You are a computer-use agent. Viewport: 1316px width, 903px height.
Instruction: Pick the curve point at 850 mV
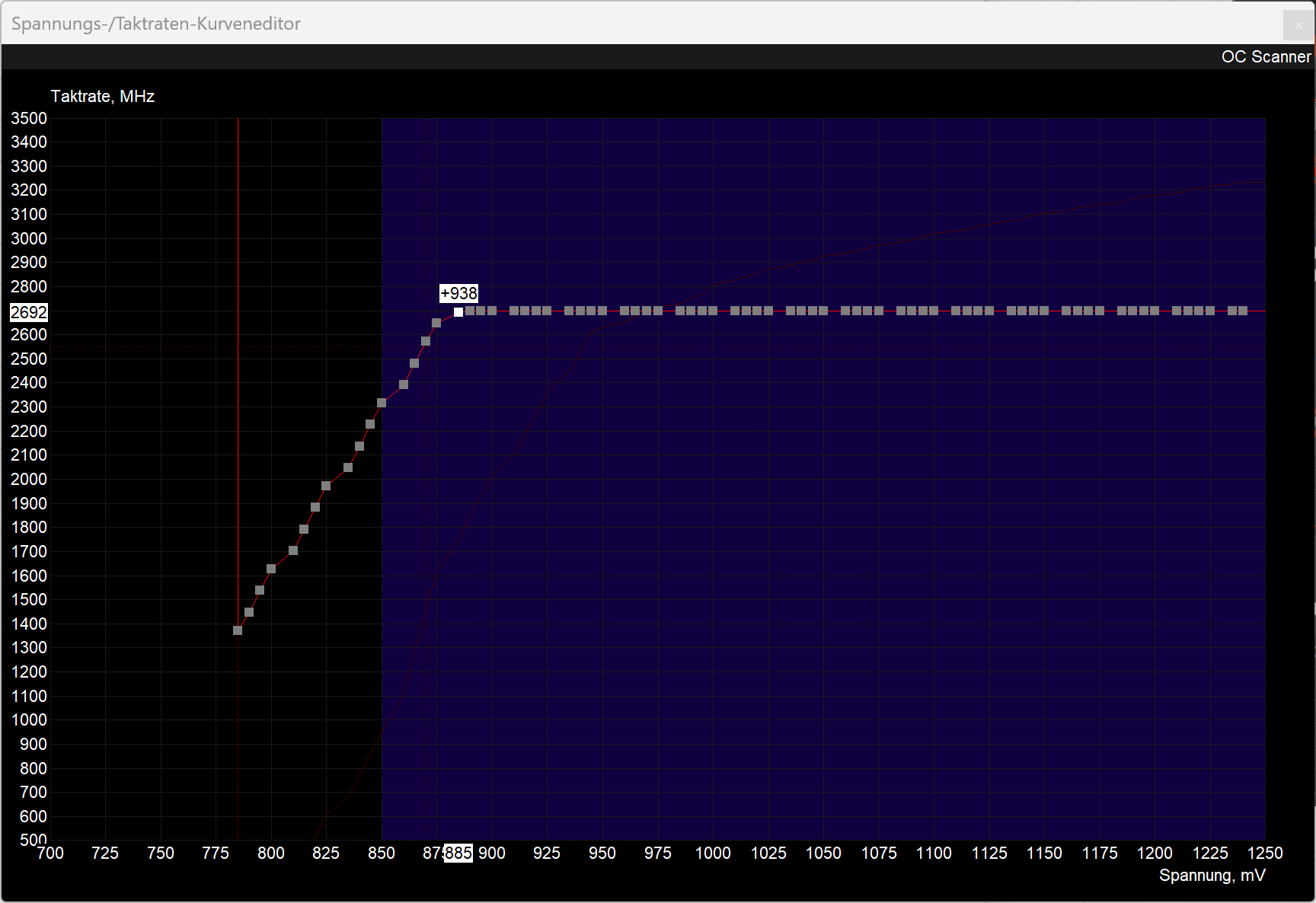tap(382, 403)
